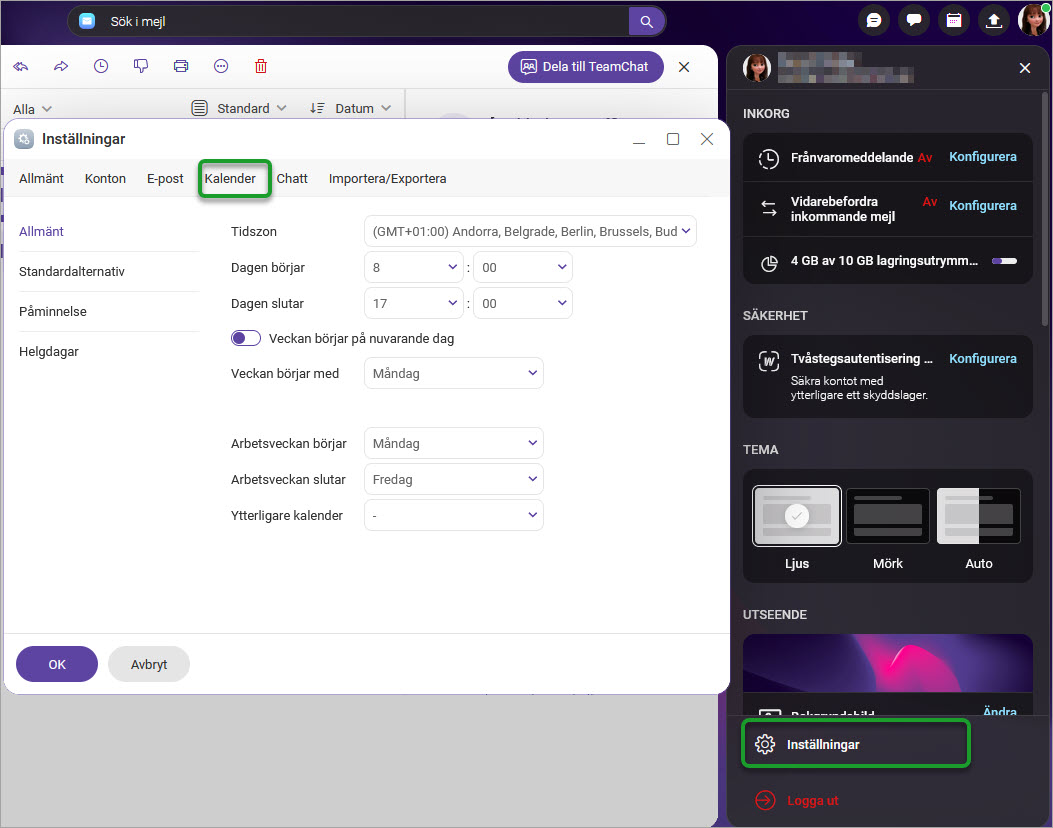Select the Auto theme option
Image resolution: width=1053 pixels, height=828 pixels.
978,516
